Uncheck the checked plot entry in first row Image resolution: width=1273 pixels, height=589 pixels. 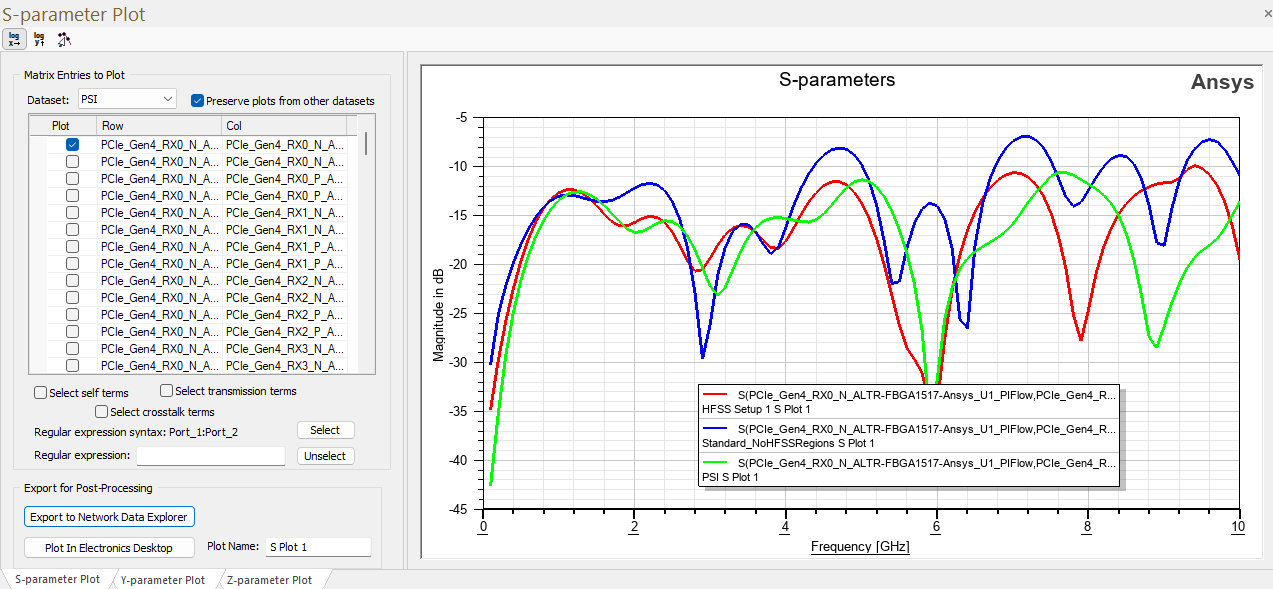[x=72, y=145]
